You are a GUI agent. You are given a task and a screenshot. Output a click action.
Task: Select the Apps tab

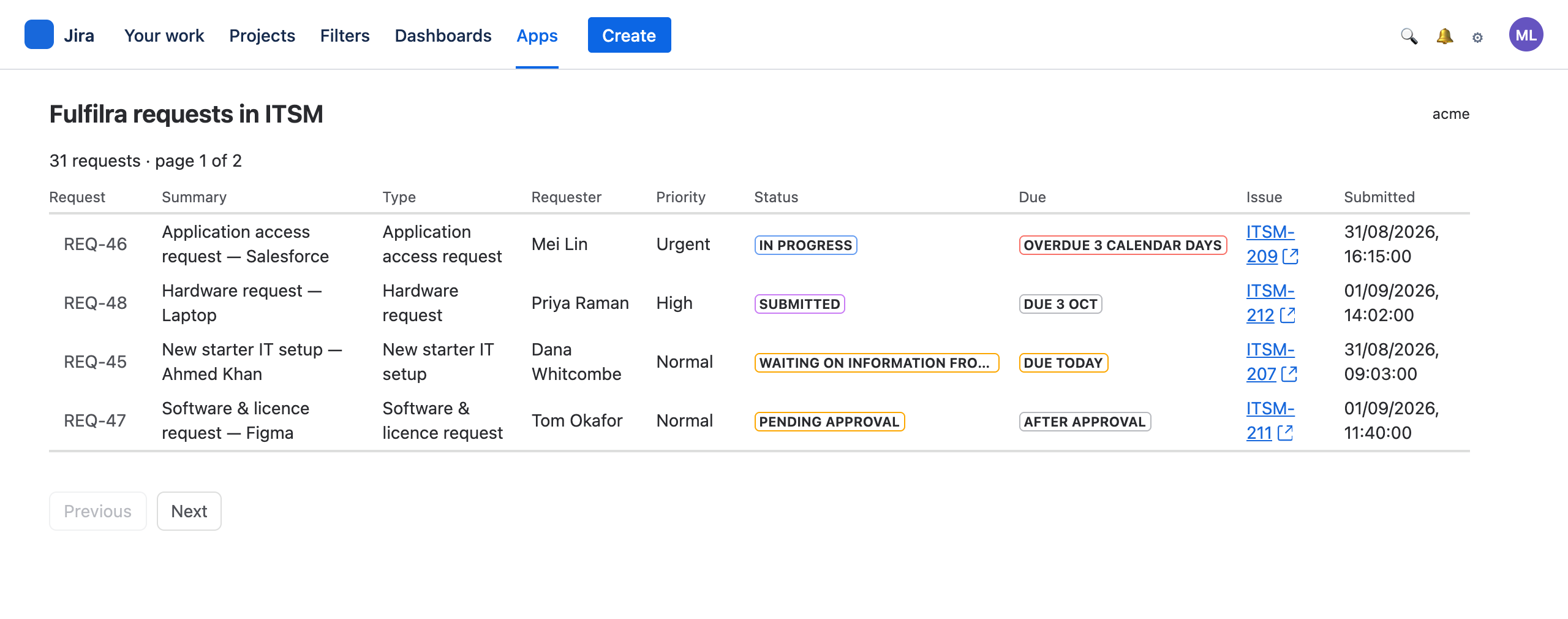[537, 36]
